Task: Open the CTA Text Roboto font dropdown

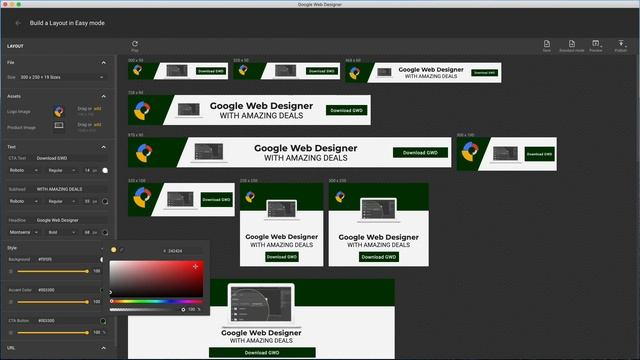Action: click(x=23, y=170)
